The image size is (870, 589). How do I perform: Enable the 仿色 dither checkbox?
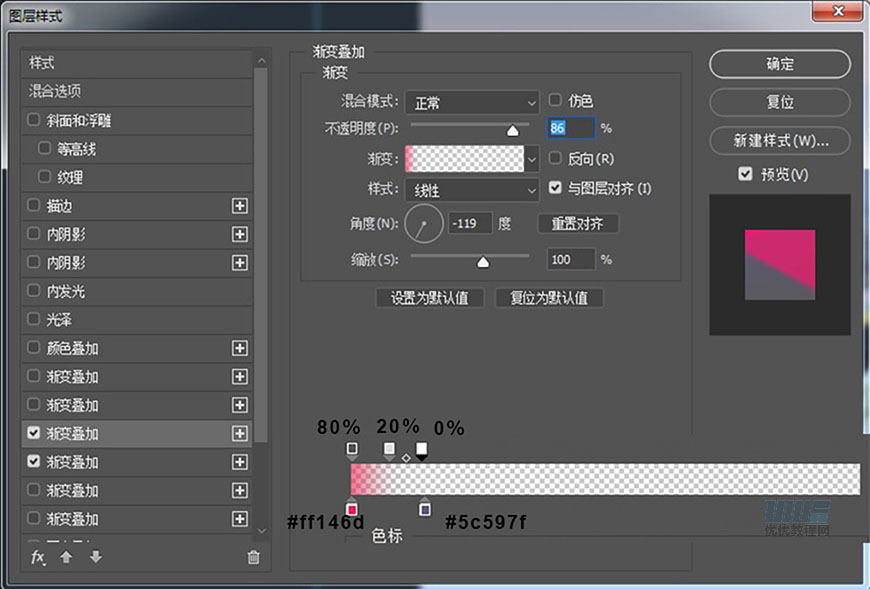coord(556,101)
